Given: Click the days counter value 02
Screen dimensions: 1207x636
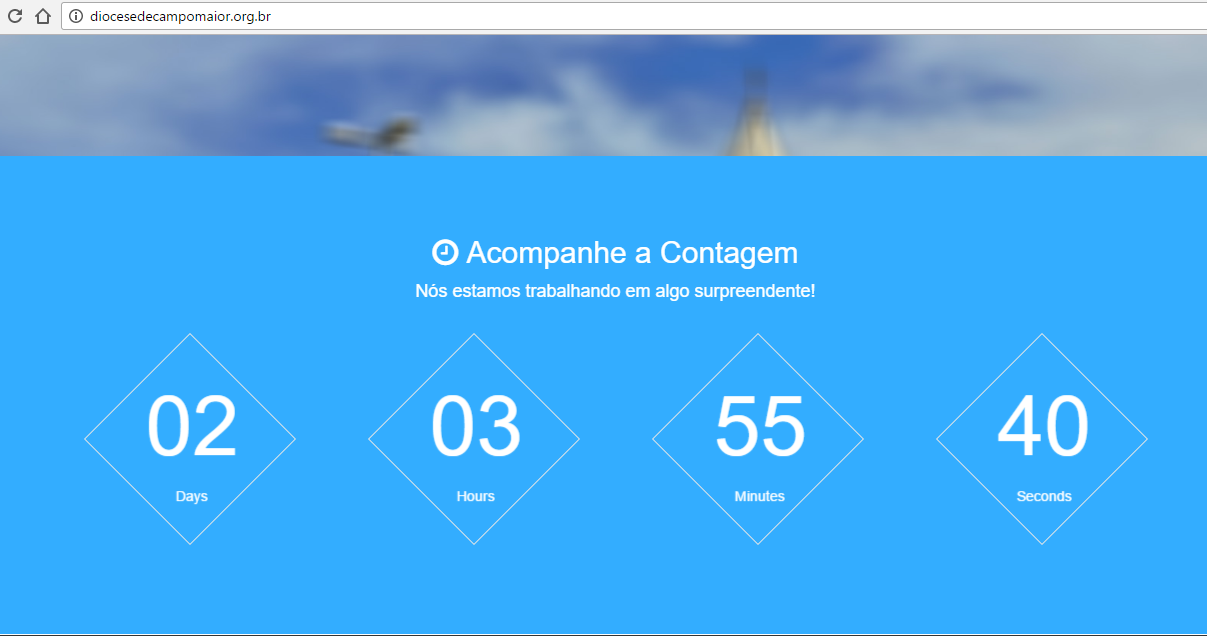Looking at the screenshot, I should [191, 427].
